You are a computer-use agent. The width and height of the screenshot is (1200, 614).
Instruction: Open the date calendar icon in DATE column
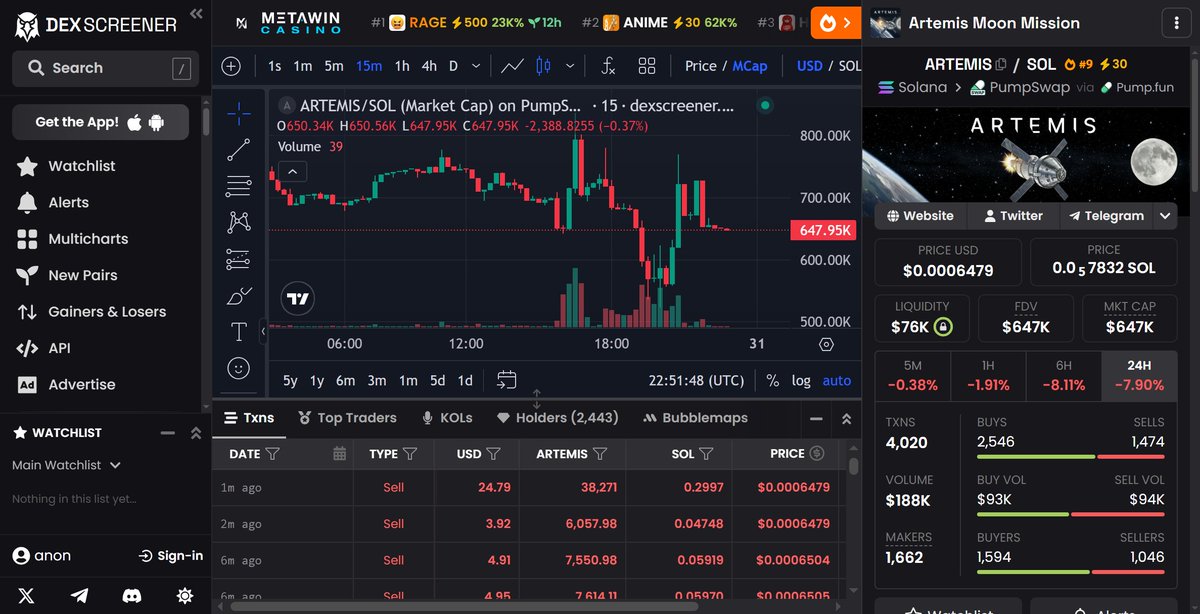[339, 453]
